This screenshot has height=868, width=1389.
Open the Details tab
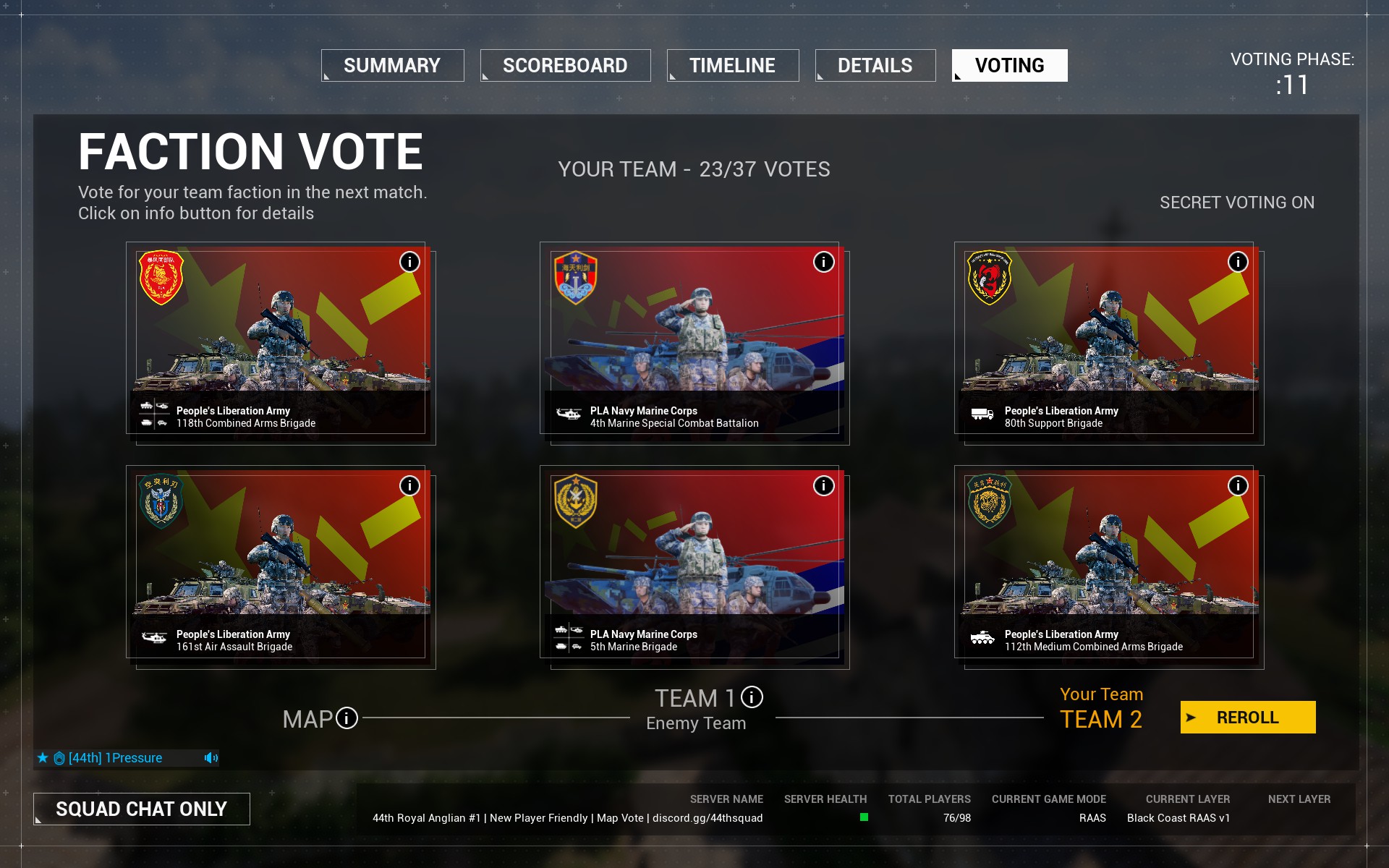(x=875, y=65)
